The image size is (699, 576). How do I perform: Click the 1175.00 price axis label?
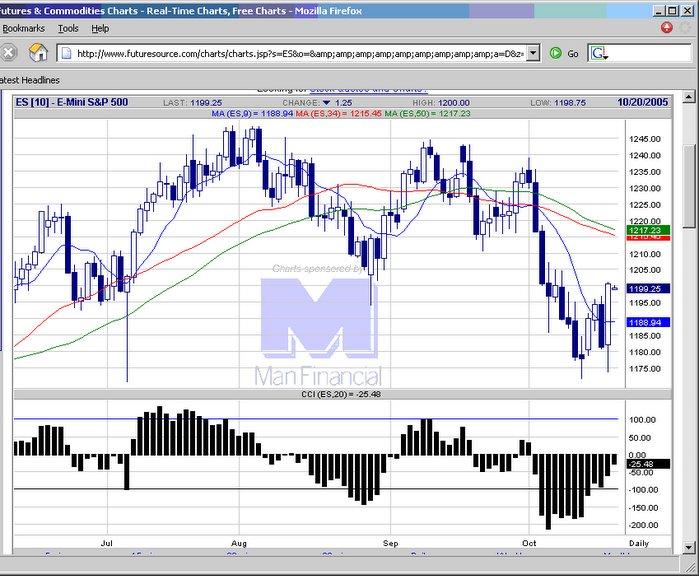645,369
